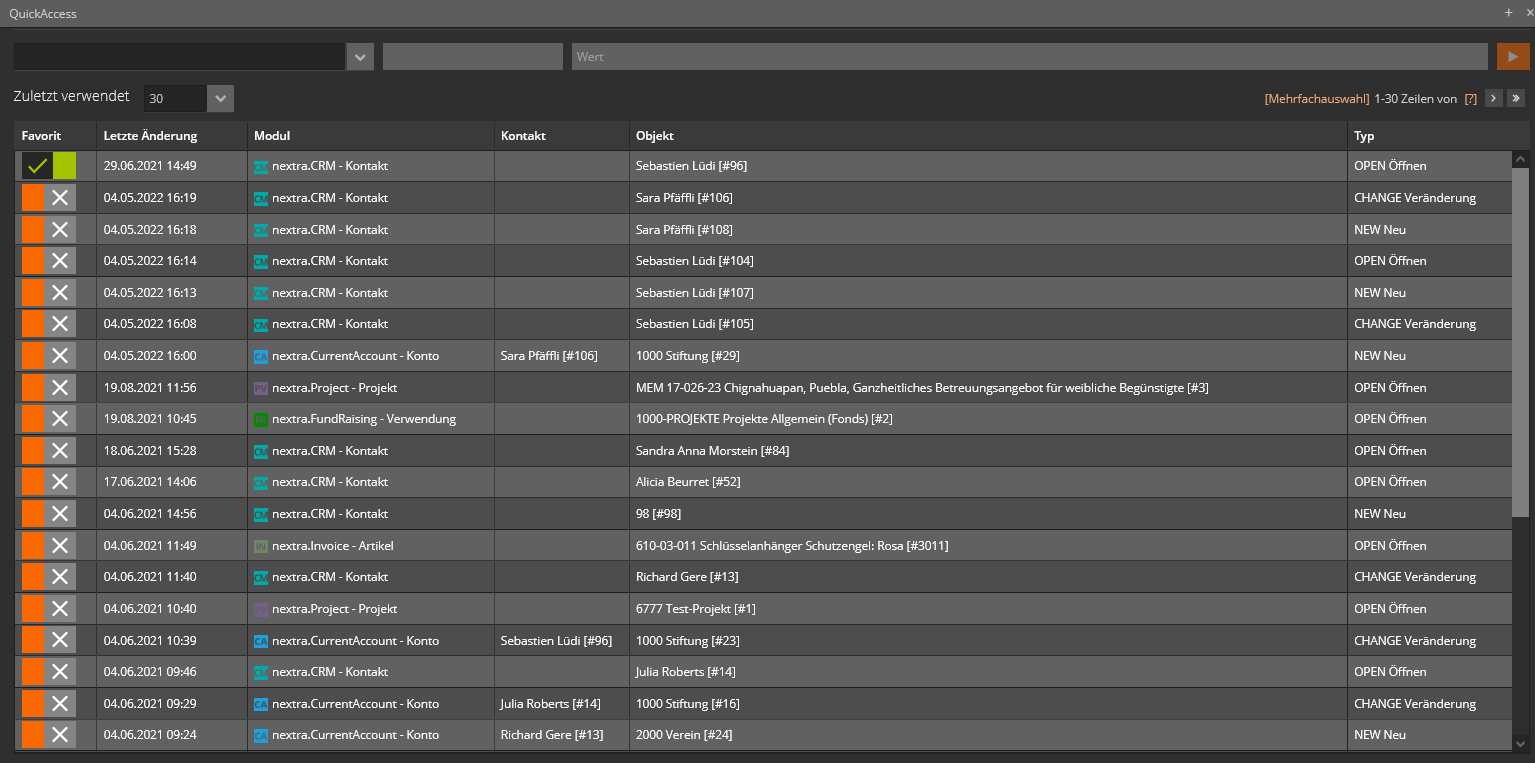The width and height of the screenshot is (1535, 763).
Task: Click the plus icon to add a new tab
Action: pos(1508,13)
